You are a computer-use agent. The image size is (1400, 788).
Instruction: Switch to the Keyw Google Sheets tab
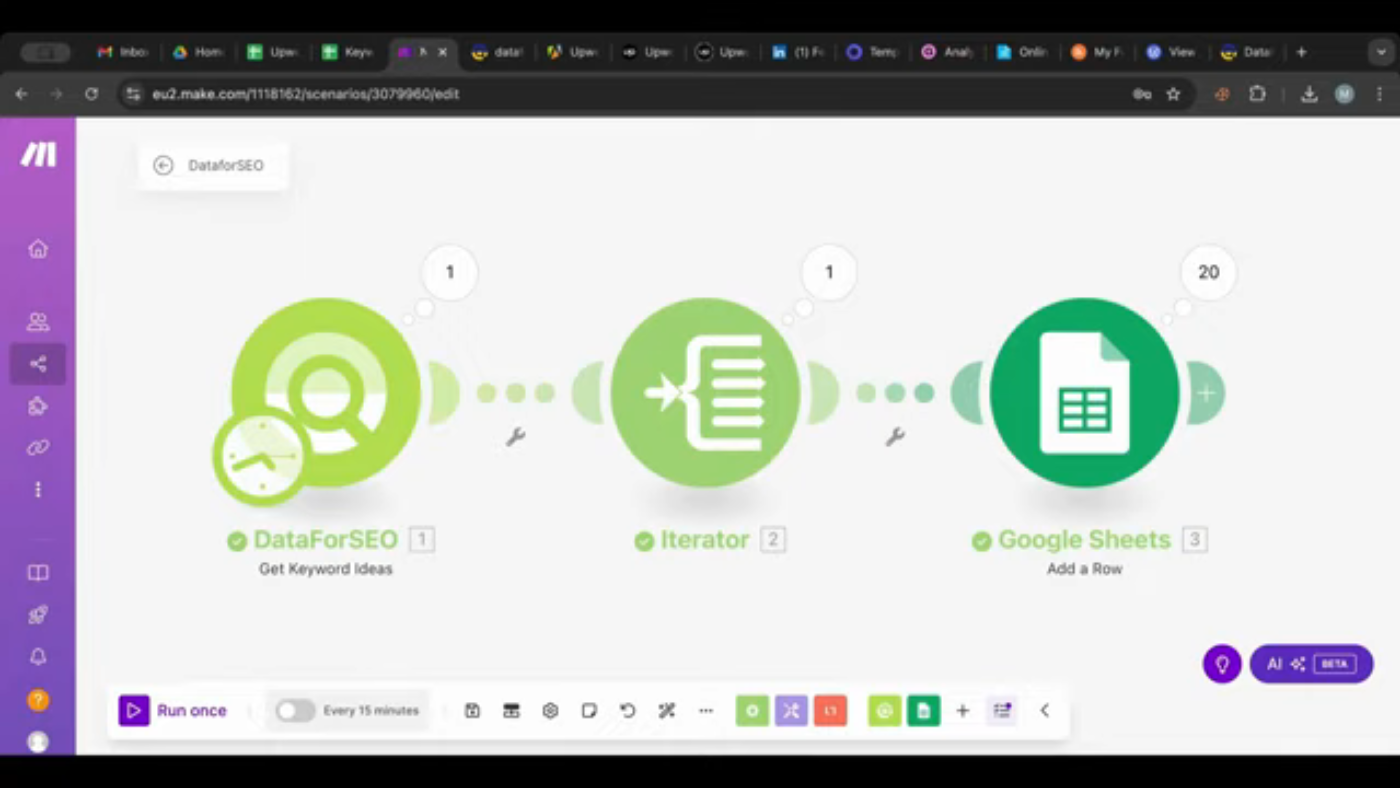(349, 52)
